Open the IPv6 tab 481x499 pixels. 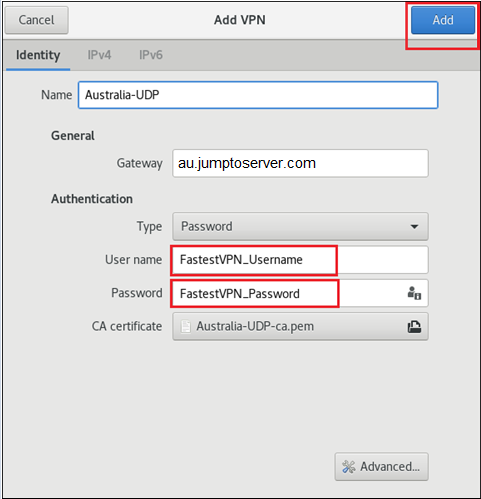point(151,55)
